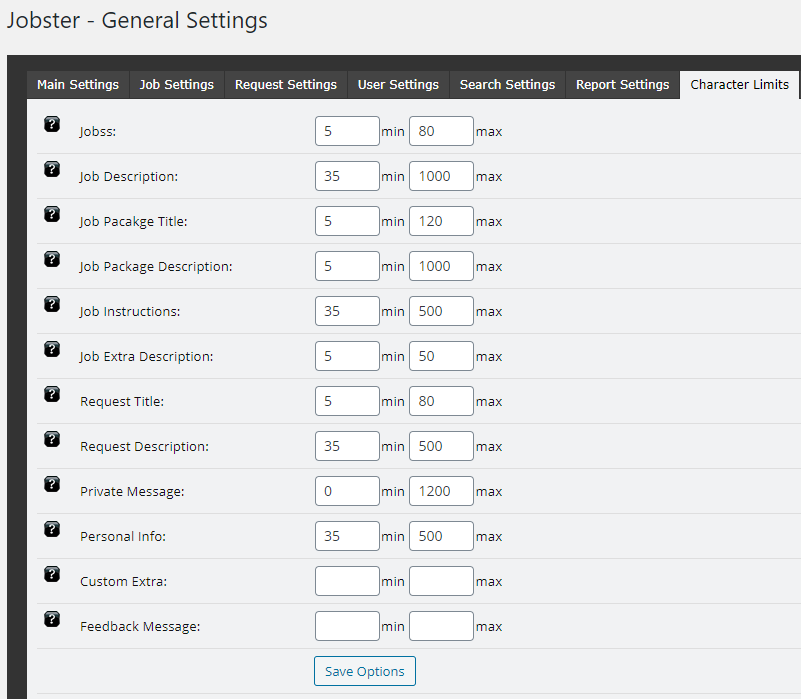Click the 'Feedback Message:' label
This screenshot has width=801, height=699.
pos(140,626)
